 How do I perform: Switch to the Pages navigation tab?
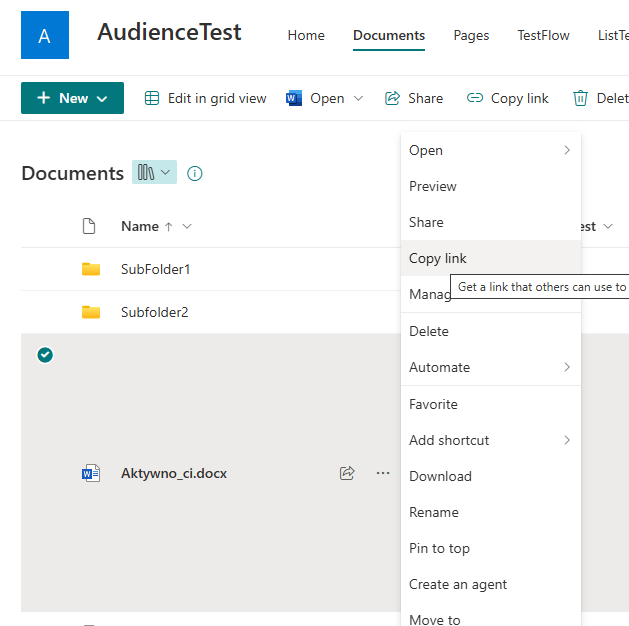pos(471,35)
